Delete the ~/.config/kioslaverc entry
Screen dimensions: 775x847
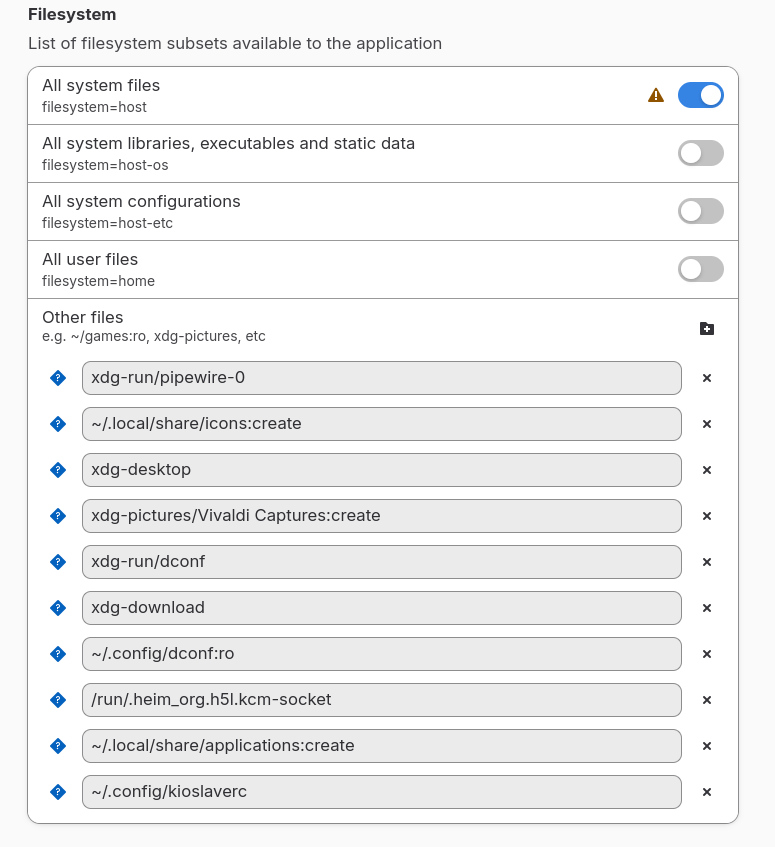(x=707, y=792)
